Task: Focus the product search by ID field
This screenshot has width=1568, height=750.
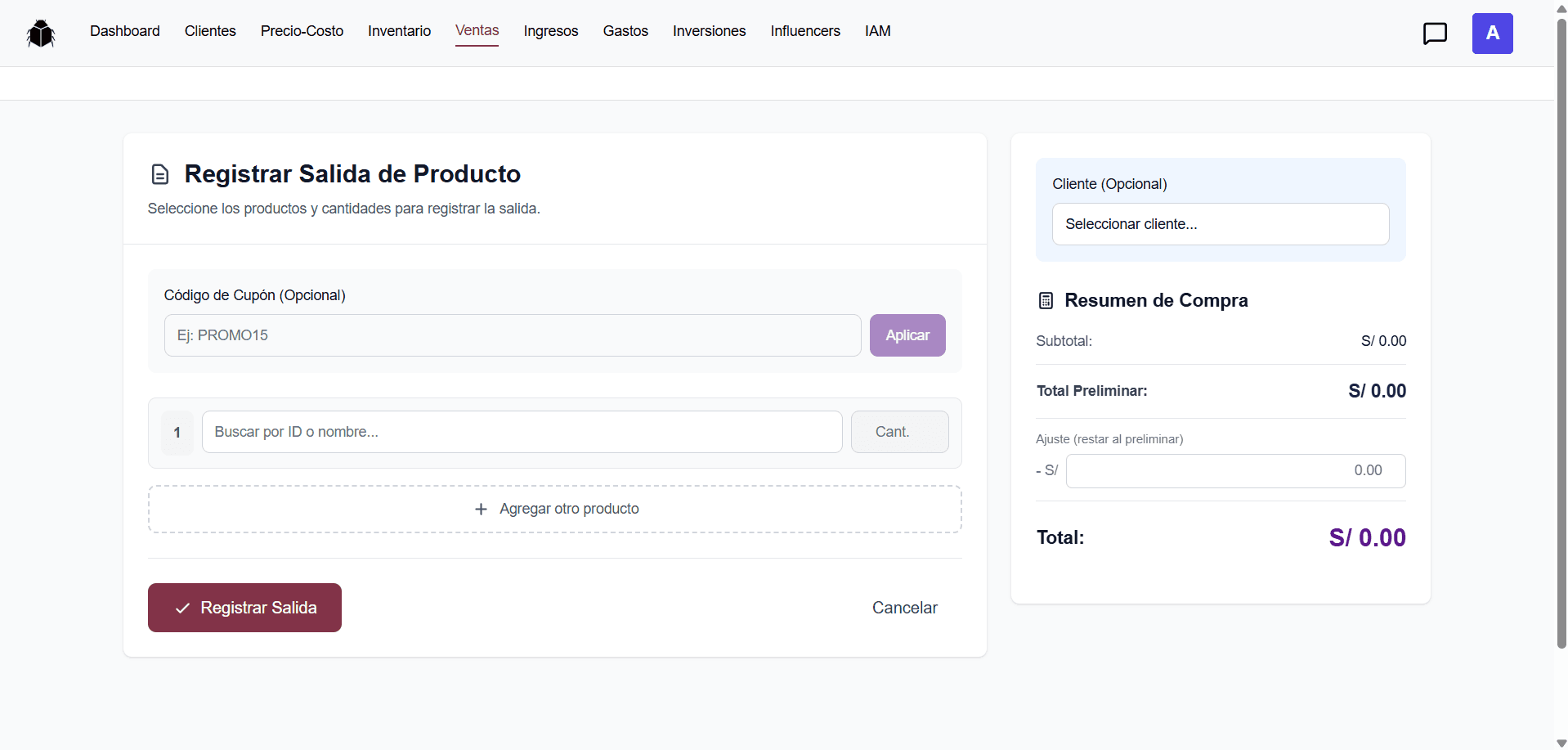Action: point(522,432)
